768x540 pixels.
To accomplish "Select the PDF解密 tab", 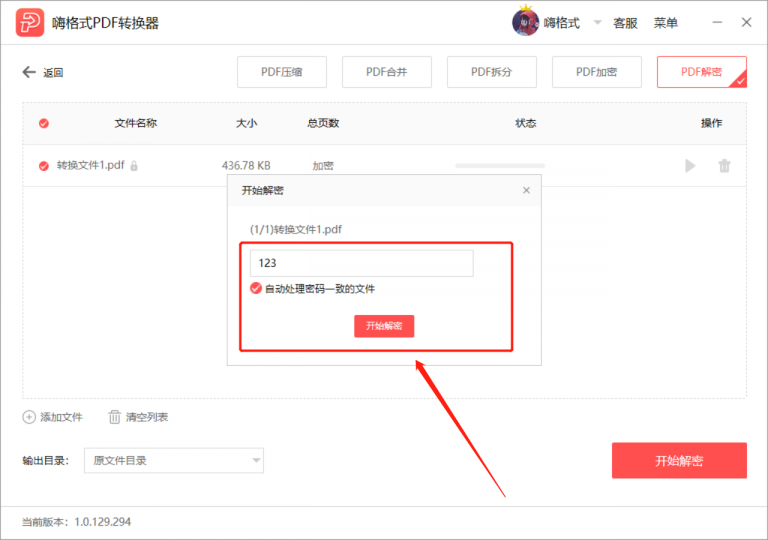I will tap(701, 72).
